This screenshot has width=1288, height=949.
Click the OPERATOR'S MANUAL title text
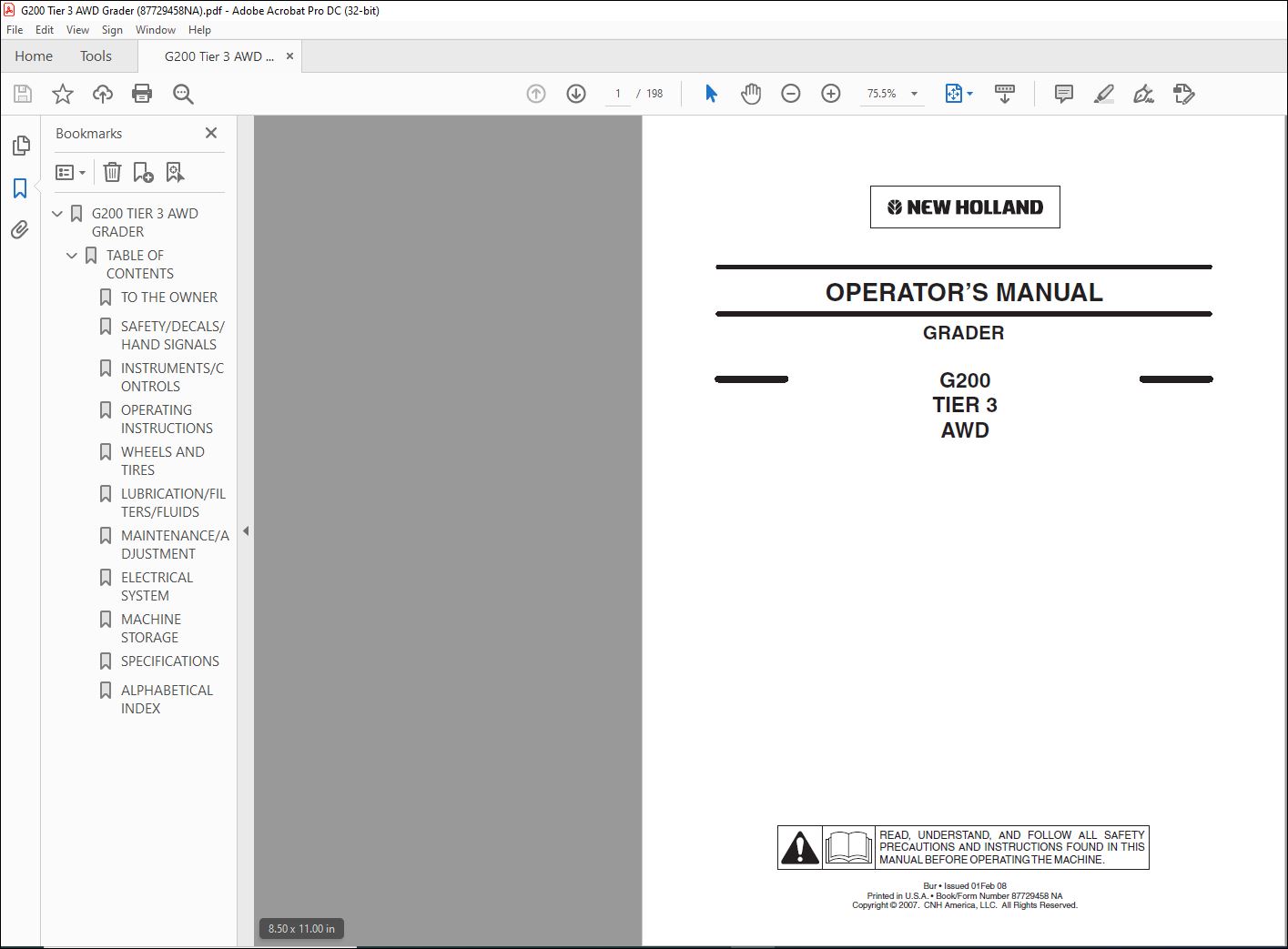pyautogui.click(x=964, y=292)
